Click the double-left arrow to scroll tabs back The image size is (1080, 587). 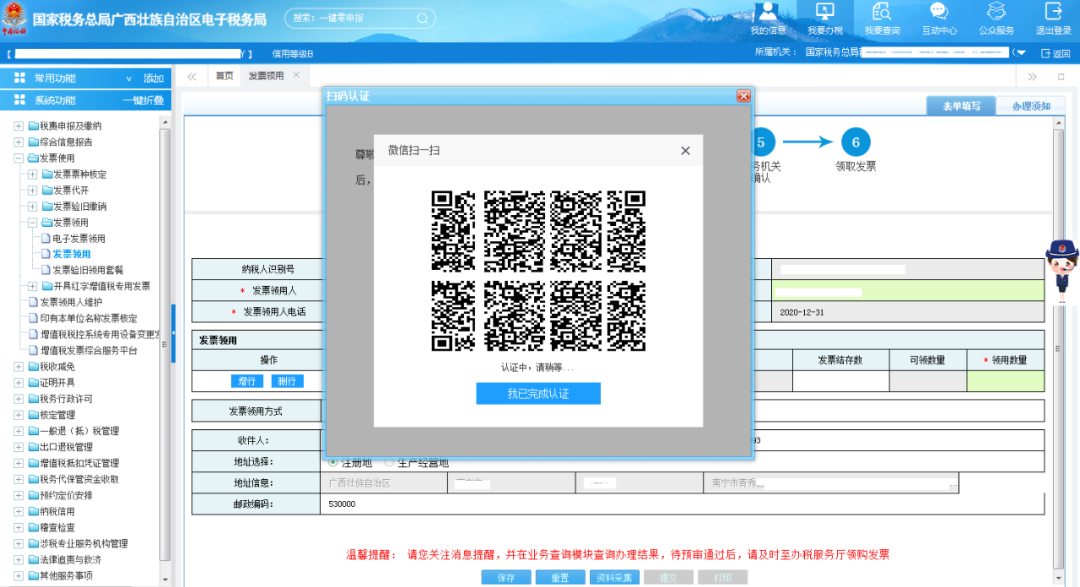[x=192, y=76]
